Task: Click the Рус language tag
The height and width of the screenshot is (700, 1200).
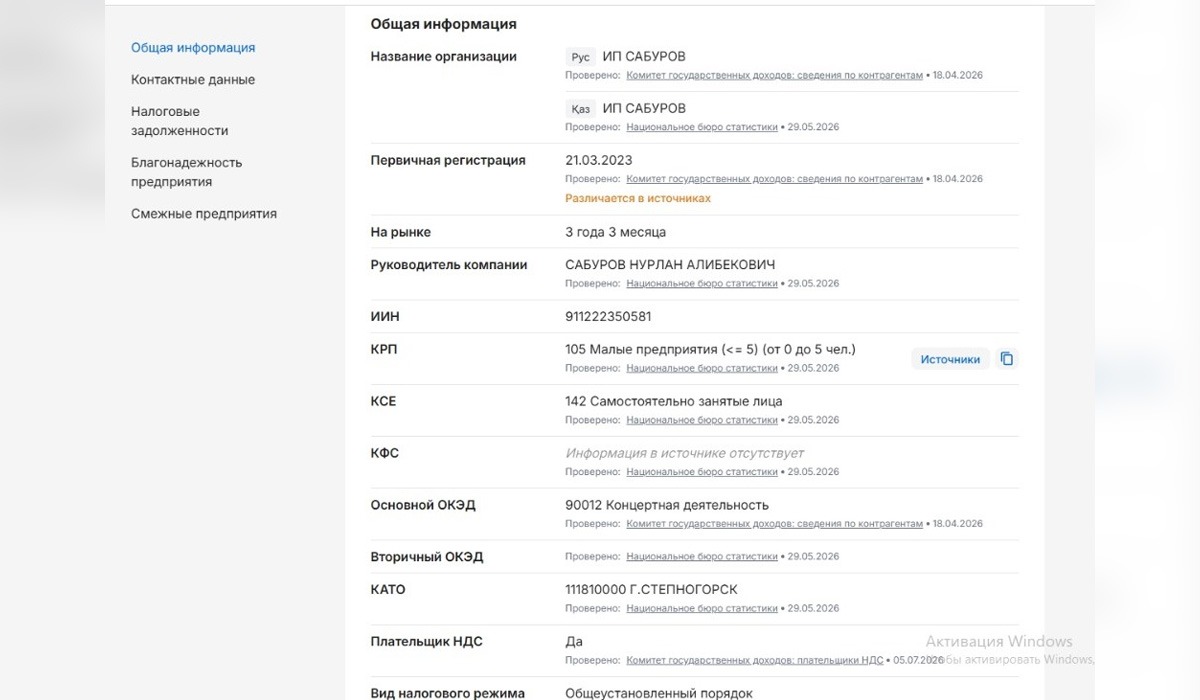Action: (581, 57)
